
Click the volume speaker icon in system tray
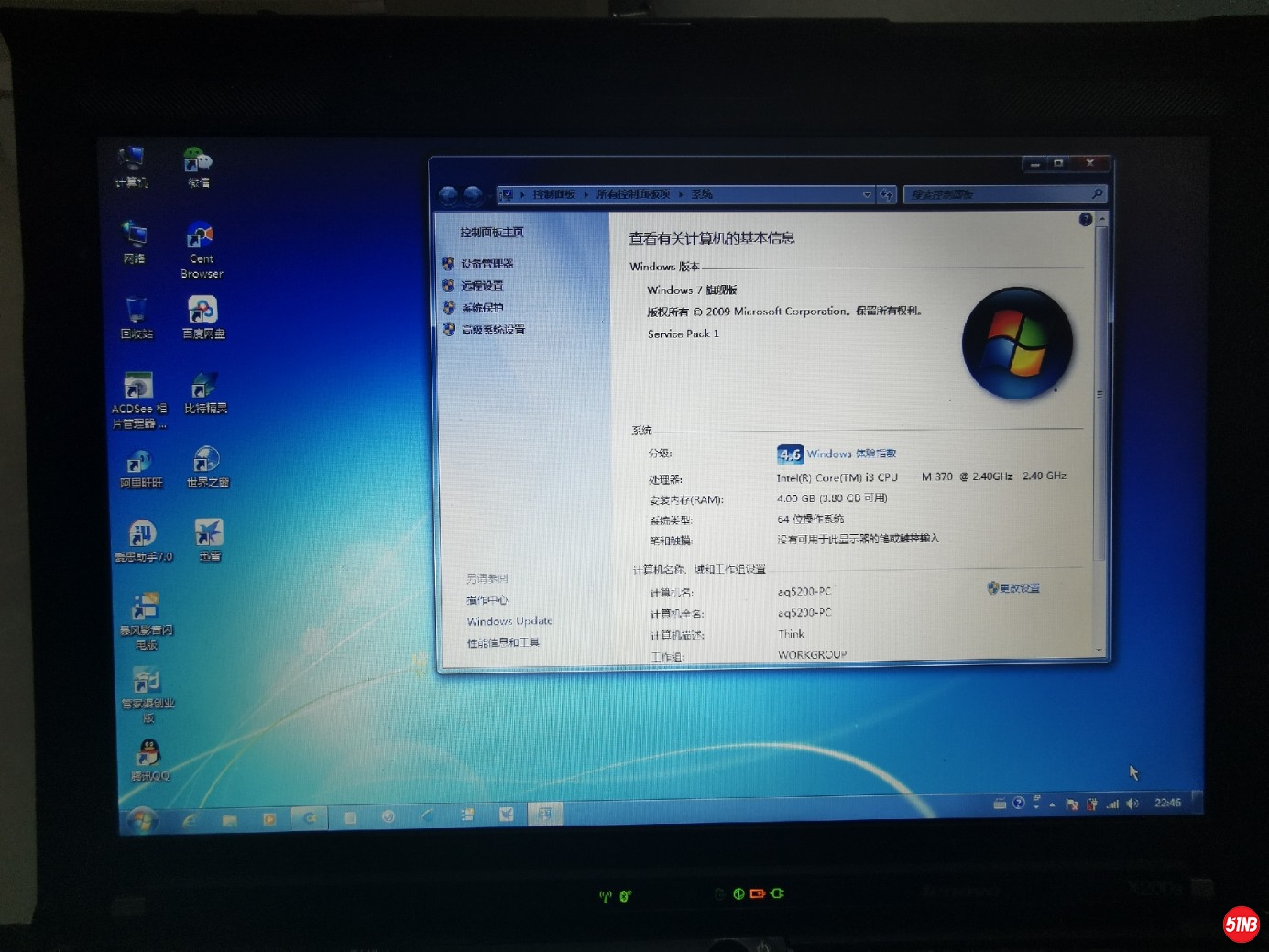[1132, 804]
